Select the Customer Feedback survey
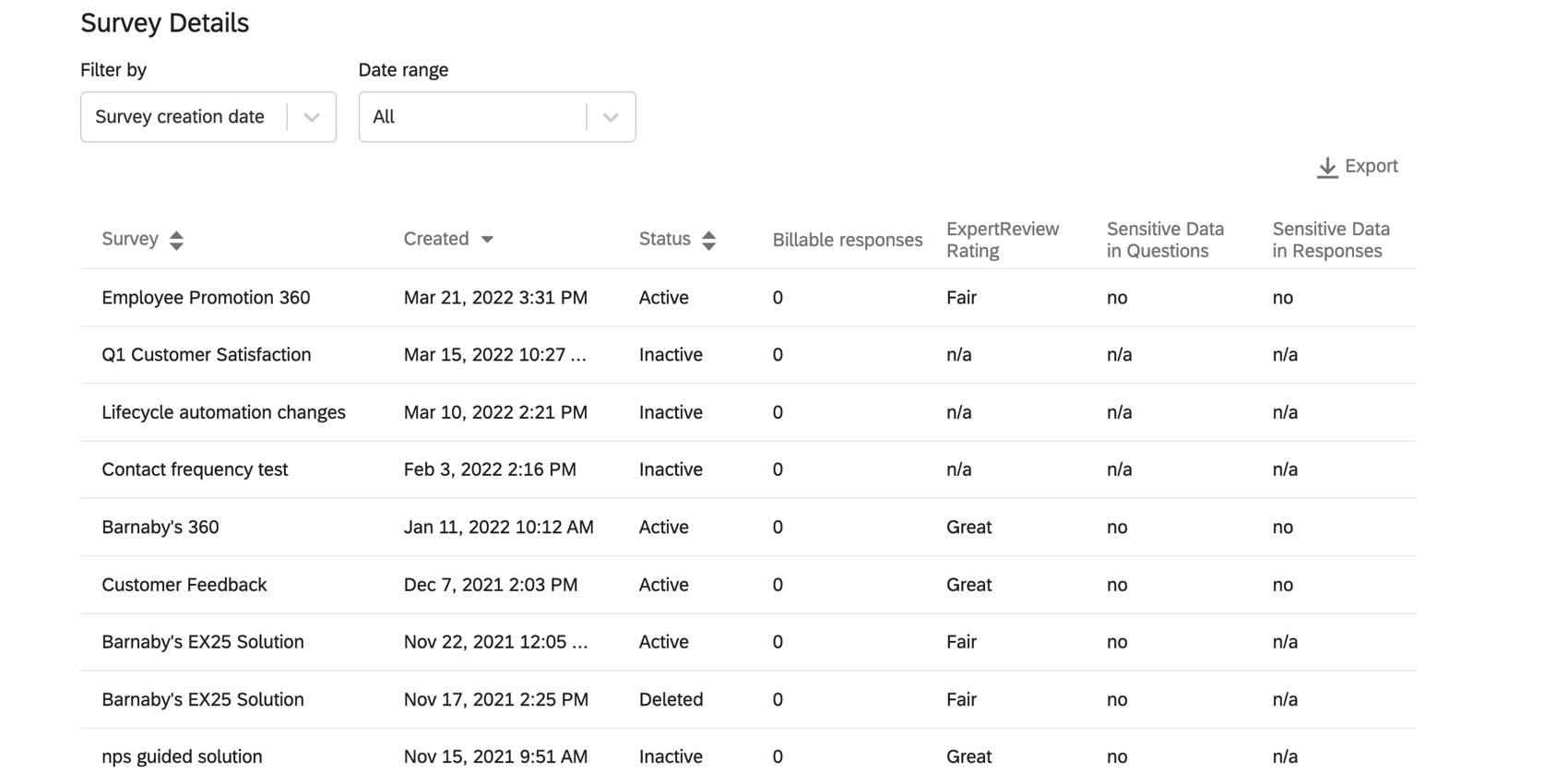This screenshot has width=1568, height=784. 184,585
